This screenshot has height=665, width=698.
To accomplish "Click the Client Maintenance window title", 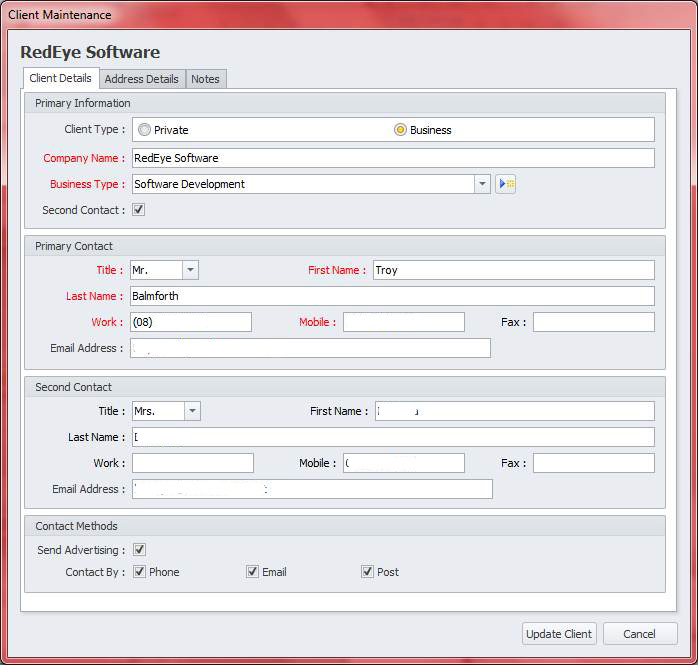I will 60,15.
